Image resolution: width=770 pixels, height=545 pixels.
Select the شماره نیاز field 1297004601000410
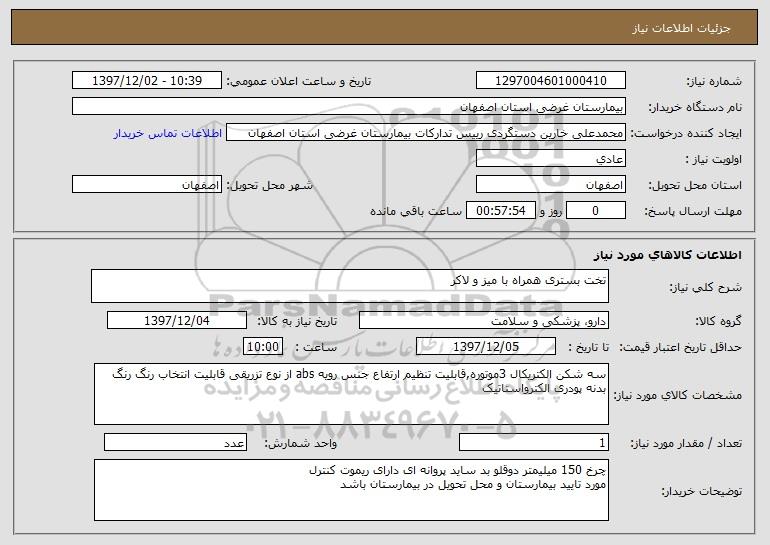550,81
